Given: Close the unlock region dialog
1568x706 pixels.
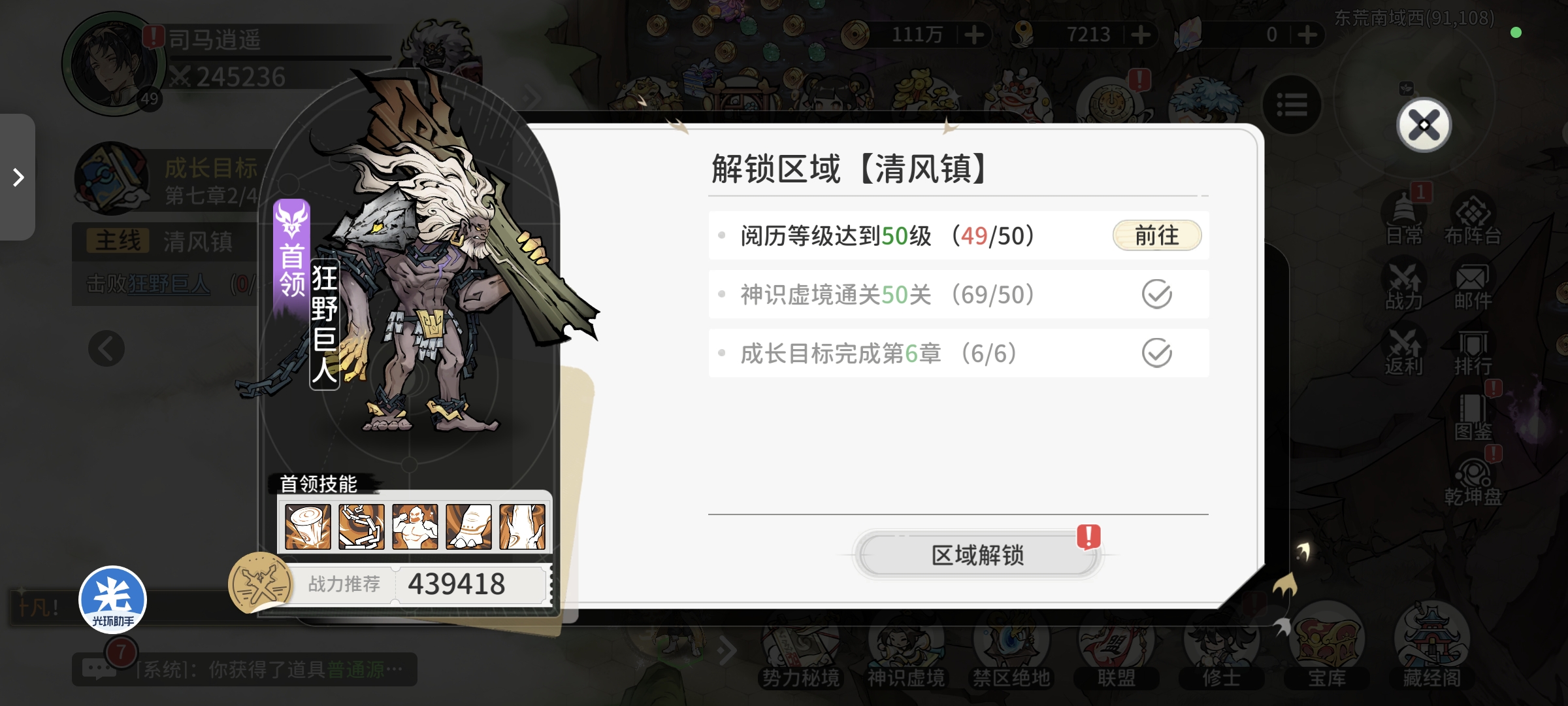Looking at the screenshot, I should click(1424, 125).
